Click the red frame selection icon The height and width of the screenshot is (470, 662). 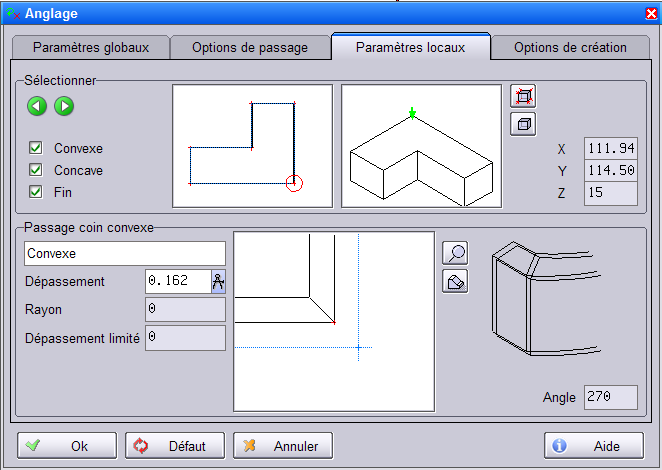click(522, 97)
